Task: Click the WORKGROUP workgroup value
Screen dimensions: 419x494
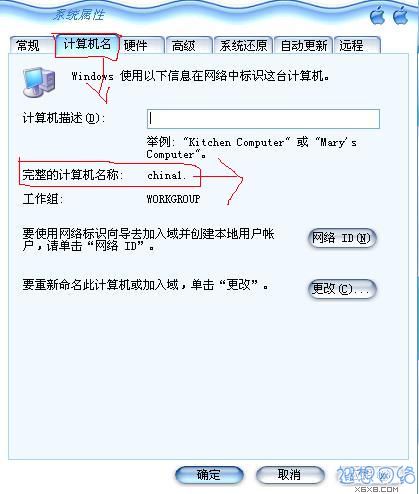Action: point(173,199)
